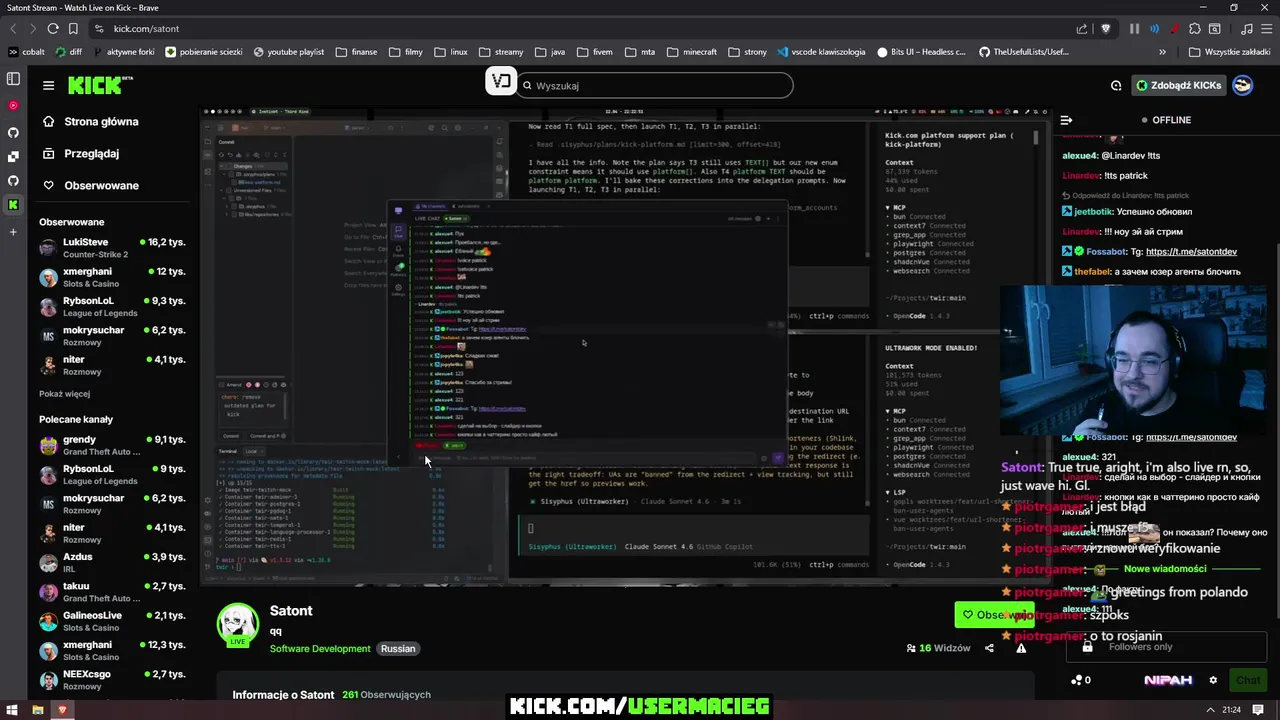The image size is (1280, 720).
Task: Go back with the browser back arrow
Action: coord(11,29)
